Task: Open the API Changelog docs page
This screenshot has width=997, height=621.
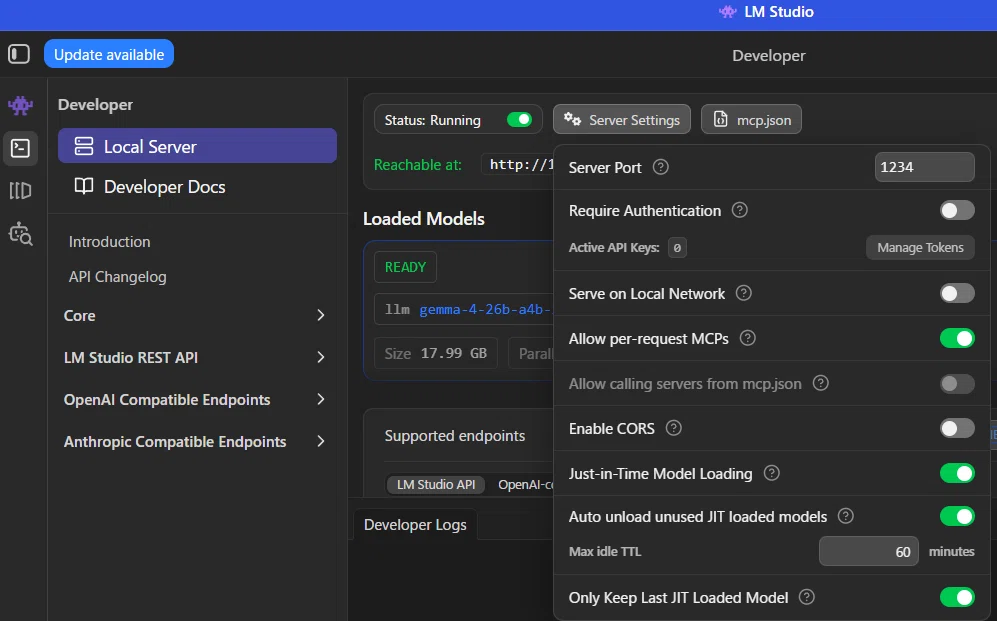Action: click(118, 276)
